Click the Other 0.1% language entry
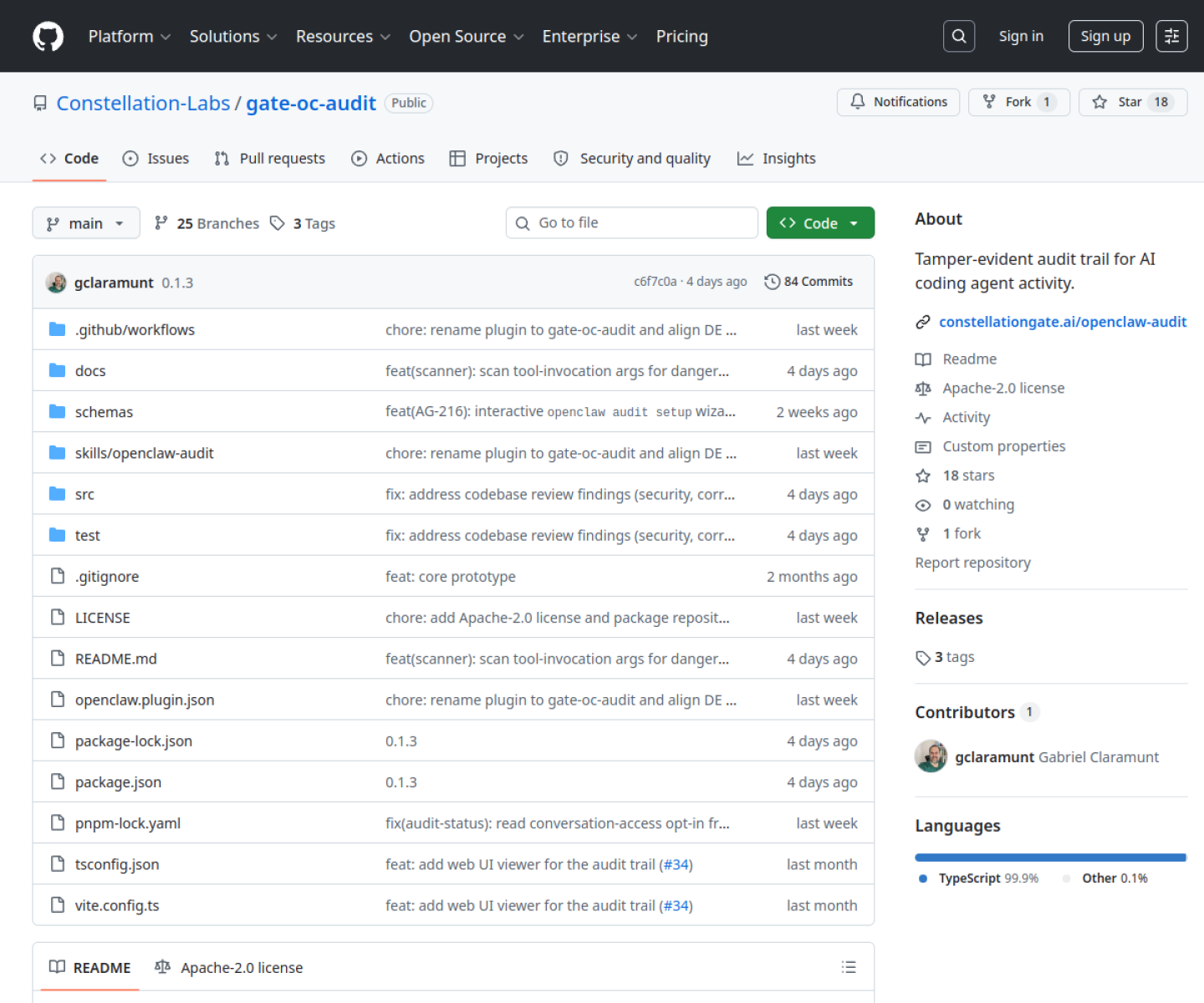This screenshot has height=1003, width=1204. tap(1105, 878)
